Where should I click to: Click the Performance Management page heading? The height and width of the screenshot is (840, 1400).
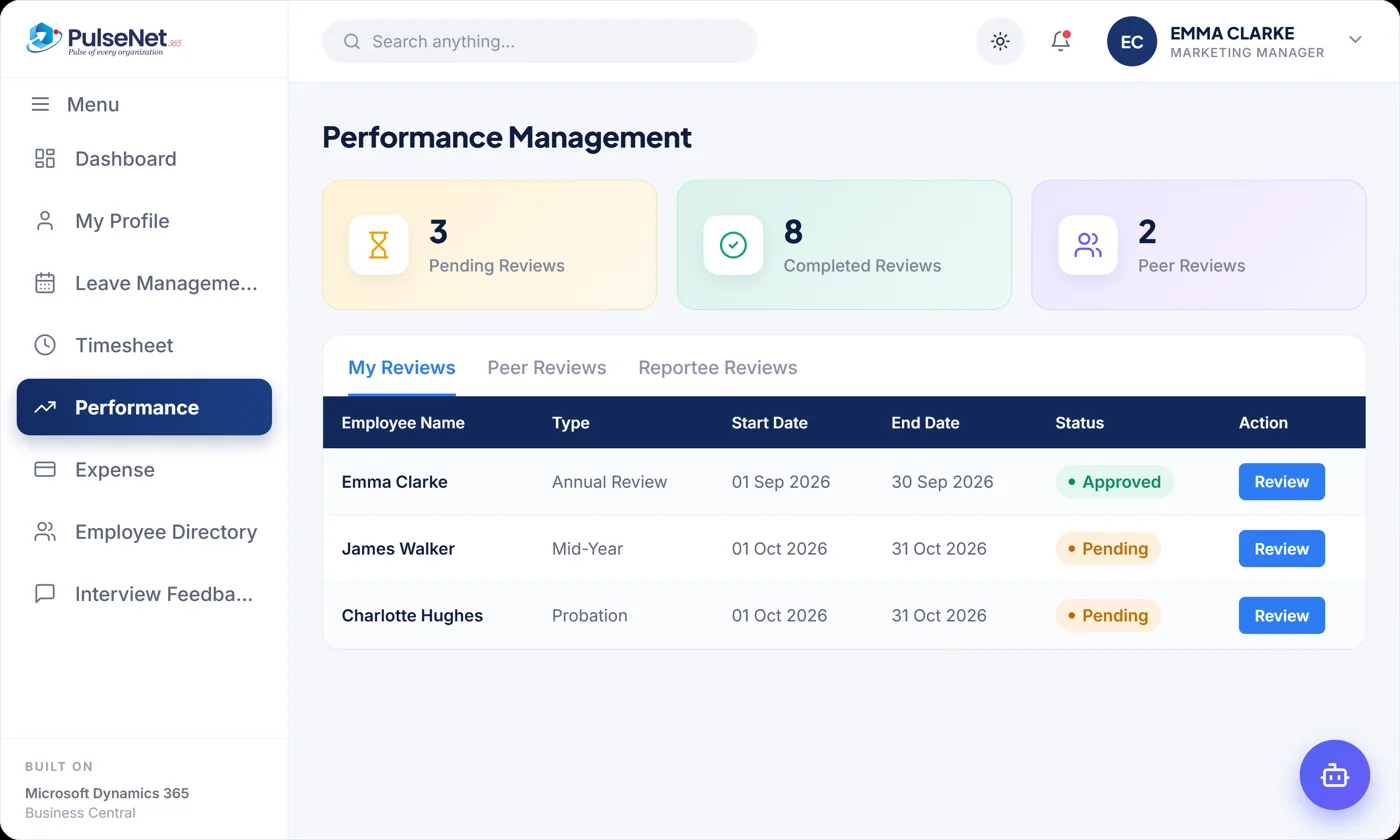point(507,137)
